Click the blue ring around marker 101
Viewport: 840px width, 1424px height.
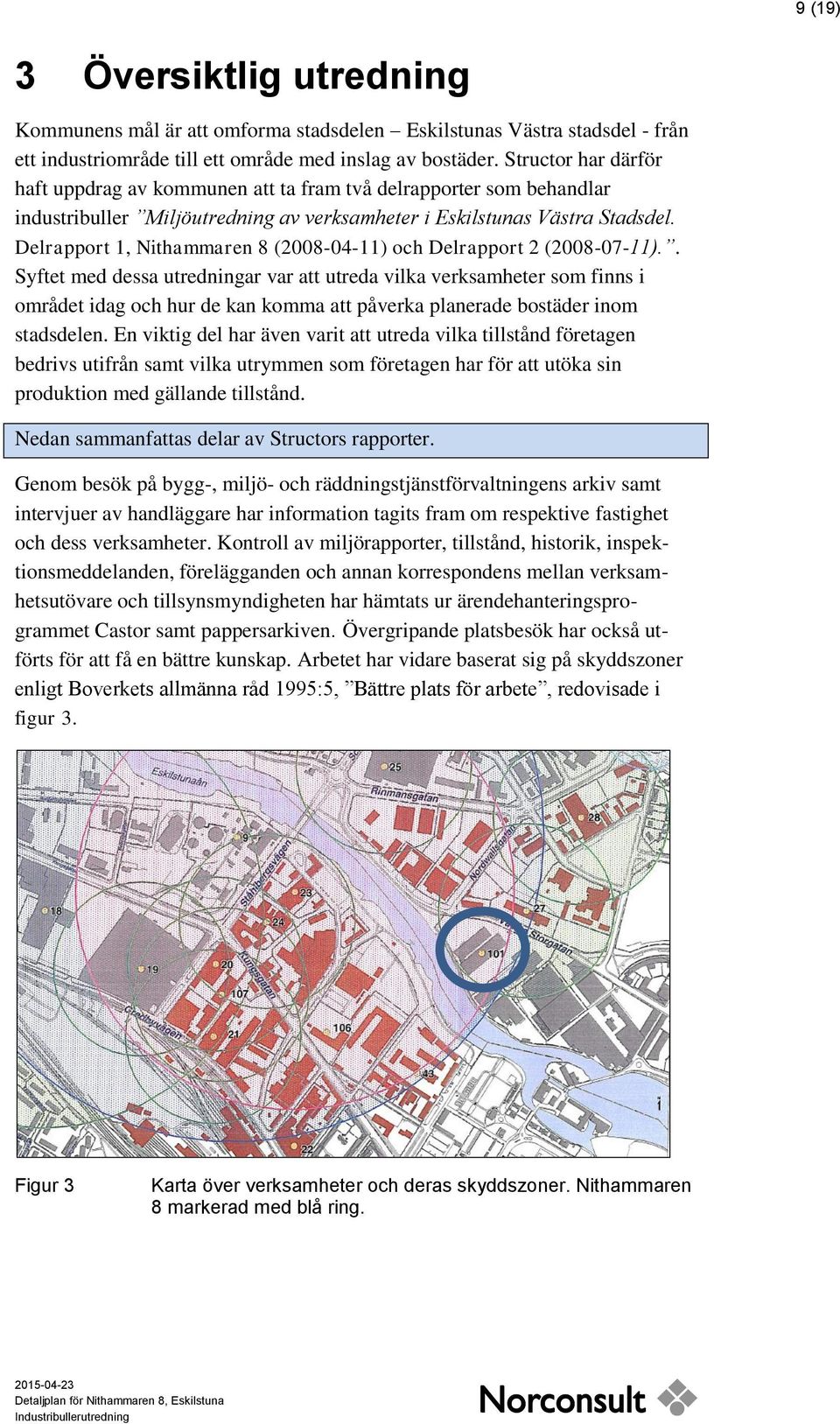482,950
